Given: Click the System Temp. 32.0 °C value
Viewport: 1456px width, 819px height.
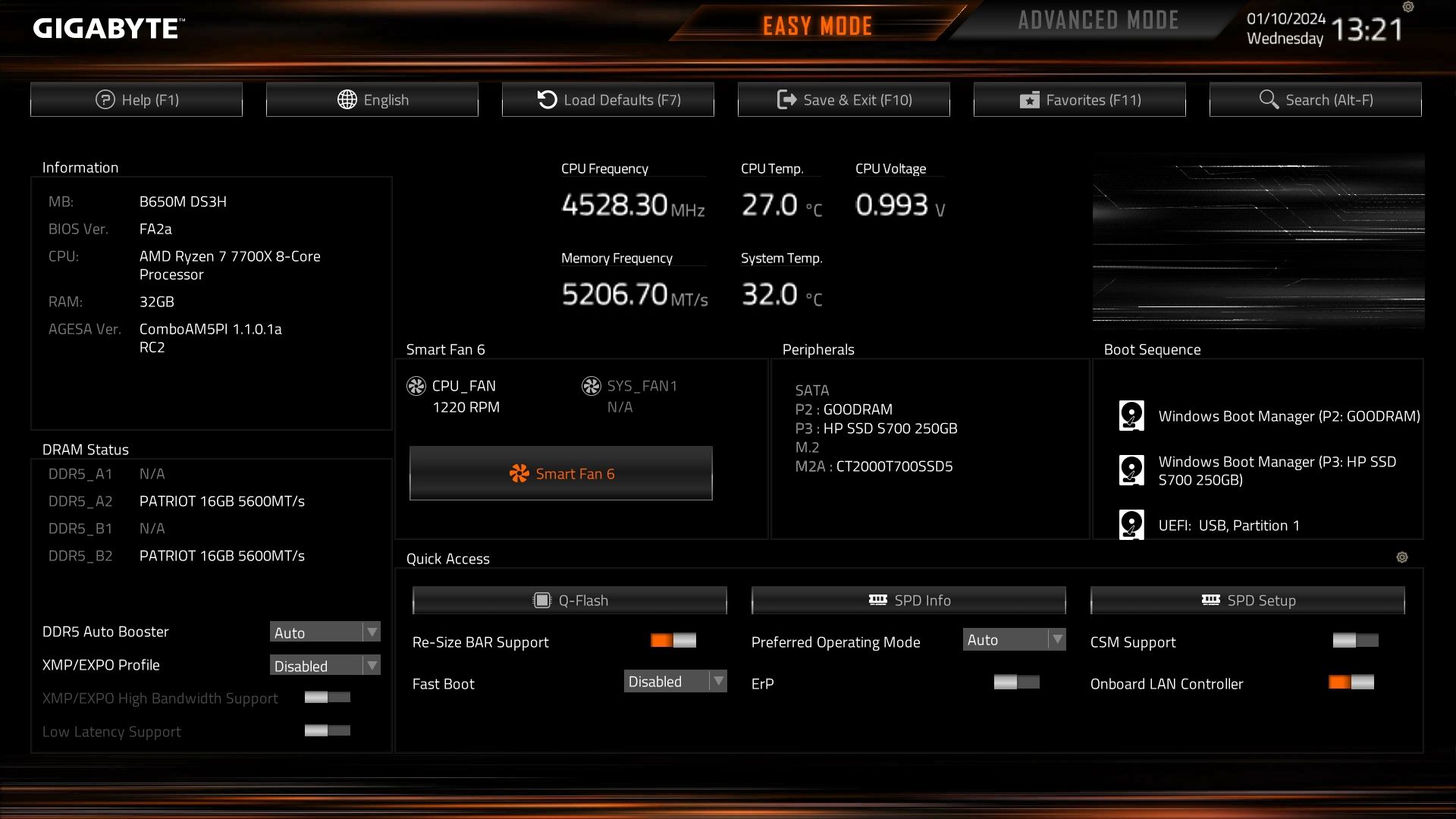Looking at the screenshot, I should [x=782, y=294].
